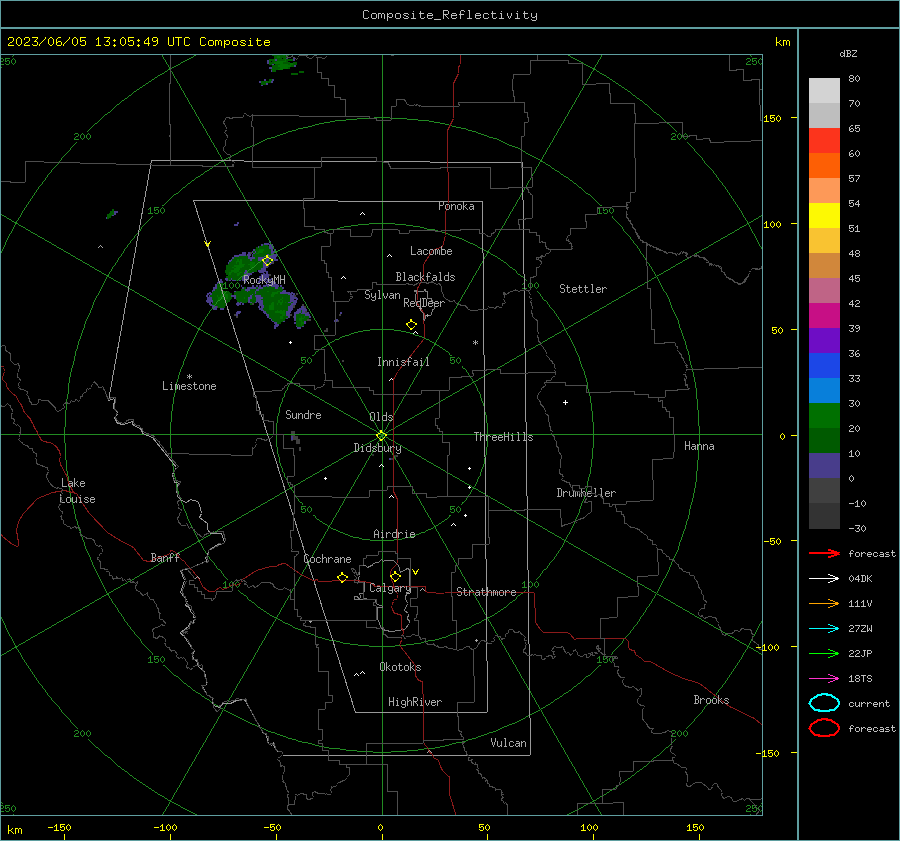900x841 pixels.
Task: Click the Calgary city label
Action: click(x=390, y=588)
